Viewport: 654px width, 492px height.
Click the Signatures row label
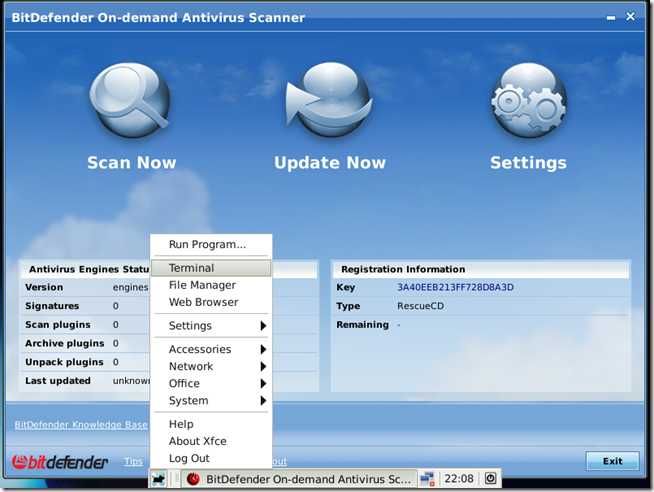[52, 306]
